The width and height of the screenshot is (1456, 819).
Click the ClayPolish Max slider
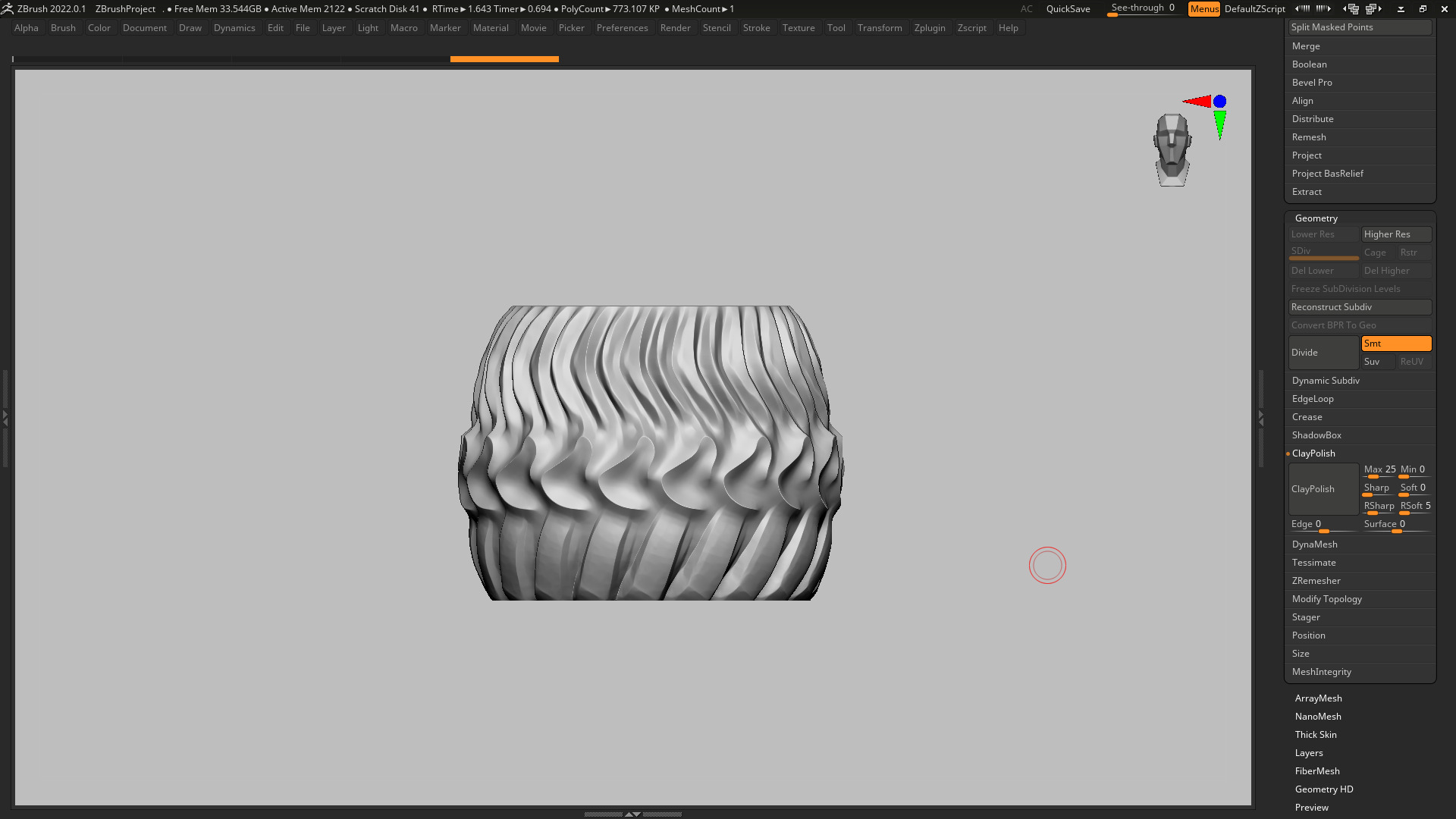1379,471
